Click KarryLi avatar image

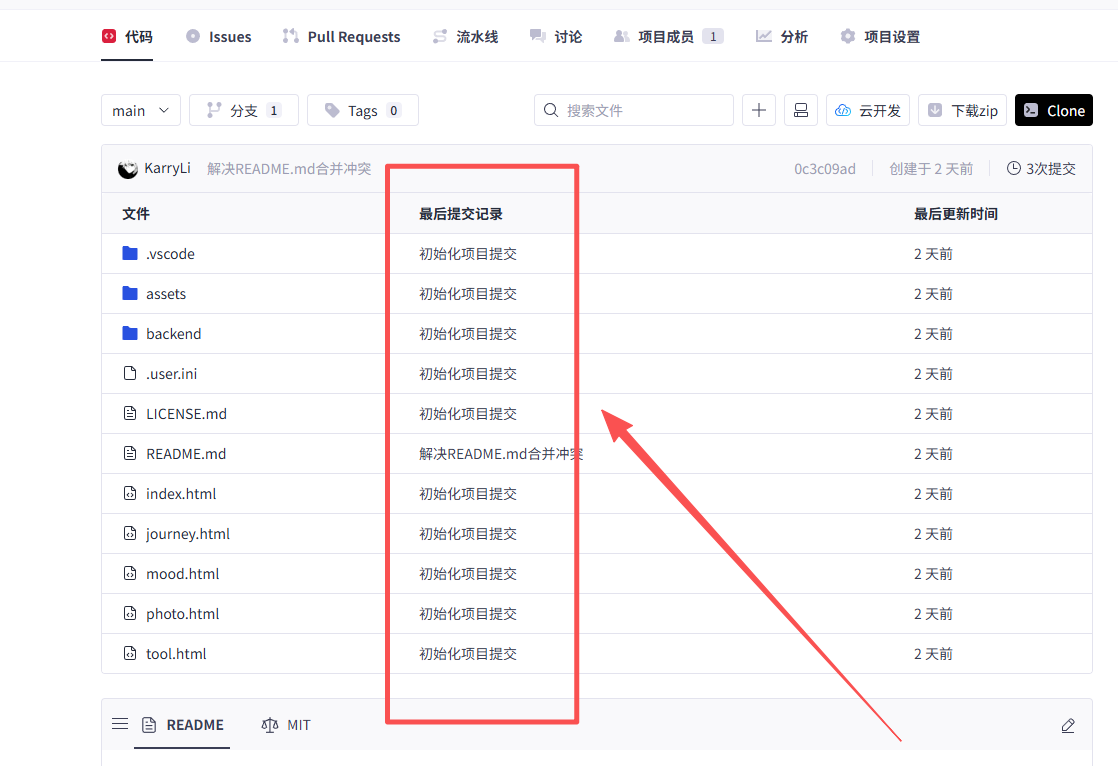tap(128, 169)
